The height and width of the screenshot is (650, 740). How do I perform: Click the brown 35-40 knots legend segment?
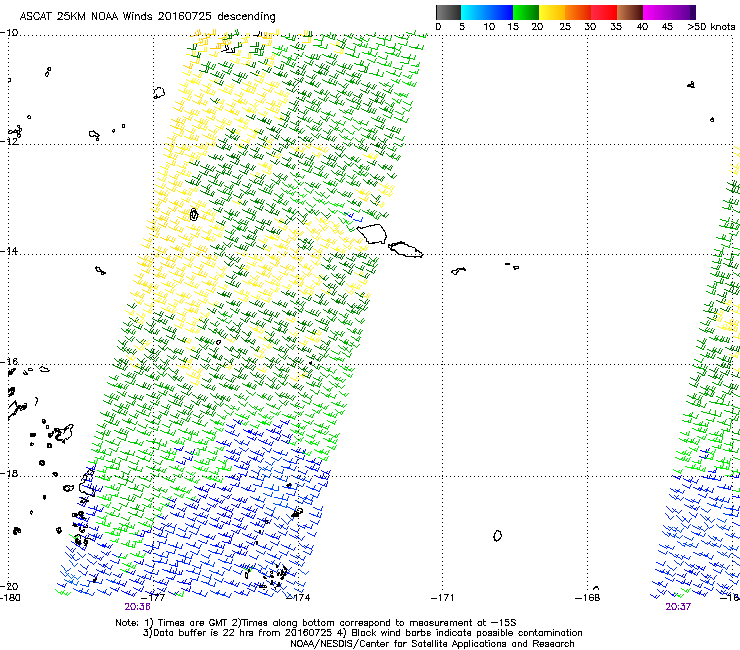point(630,12)
